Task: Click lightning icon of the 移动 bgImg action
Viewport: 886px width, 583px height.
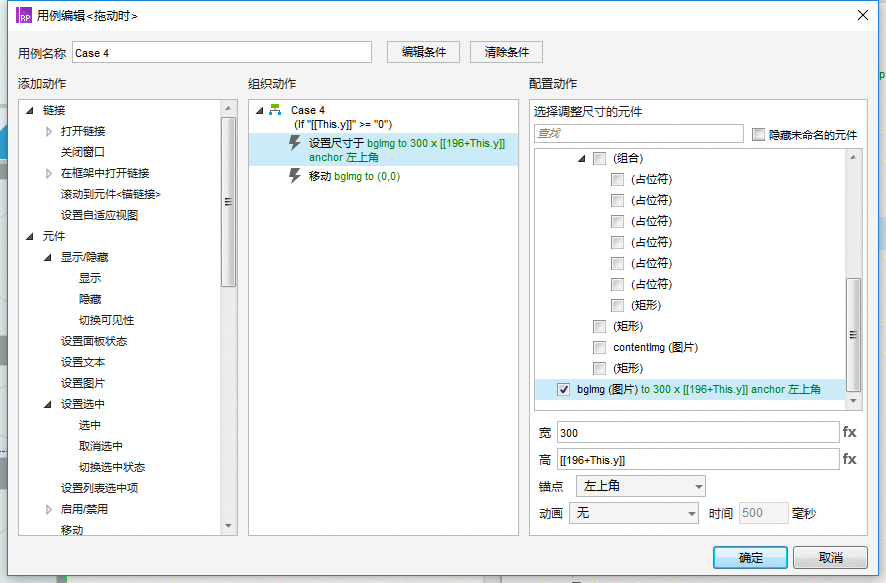Action: 294,176
